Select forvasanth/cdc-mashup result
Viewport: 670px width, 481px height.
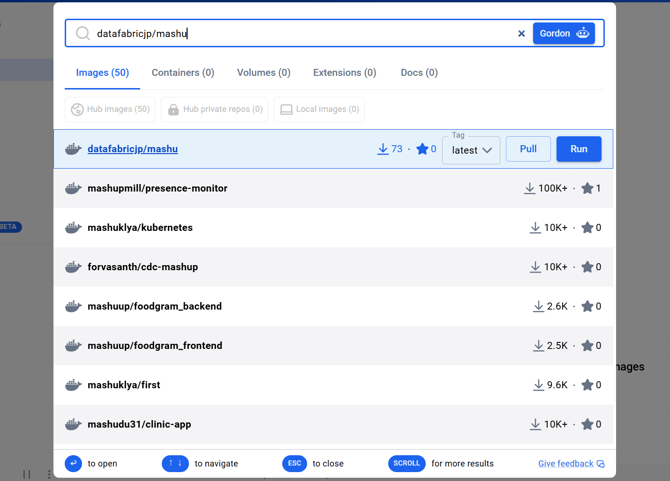coord(334,267)
